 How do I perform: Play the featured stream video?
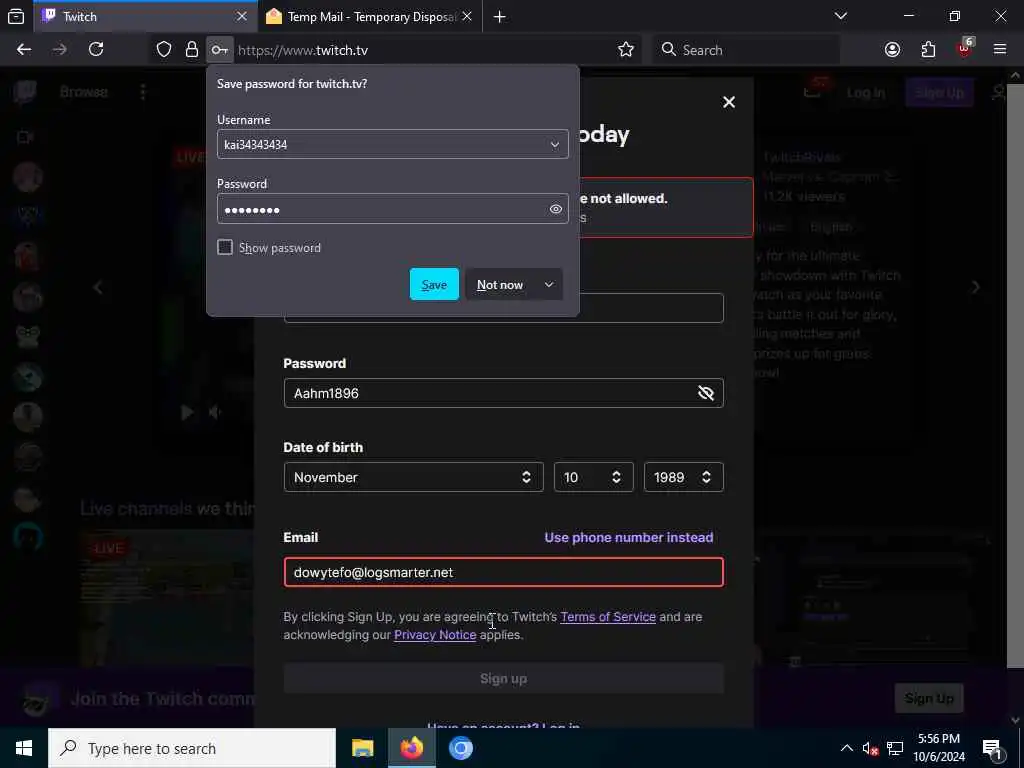pos(187,412)
